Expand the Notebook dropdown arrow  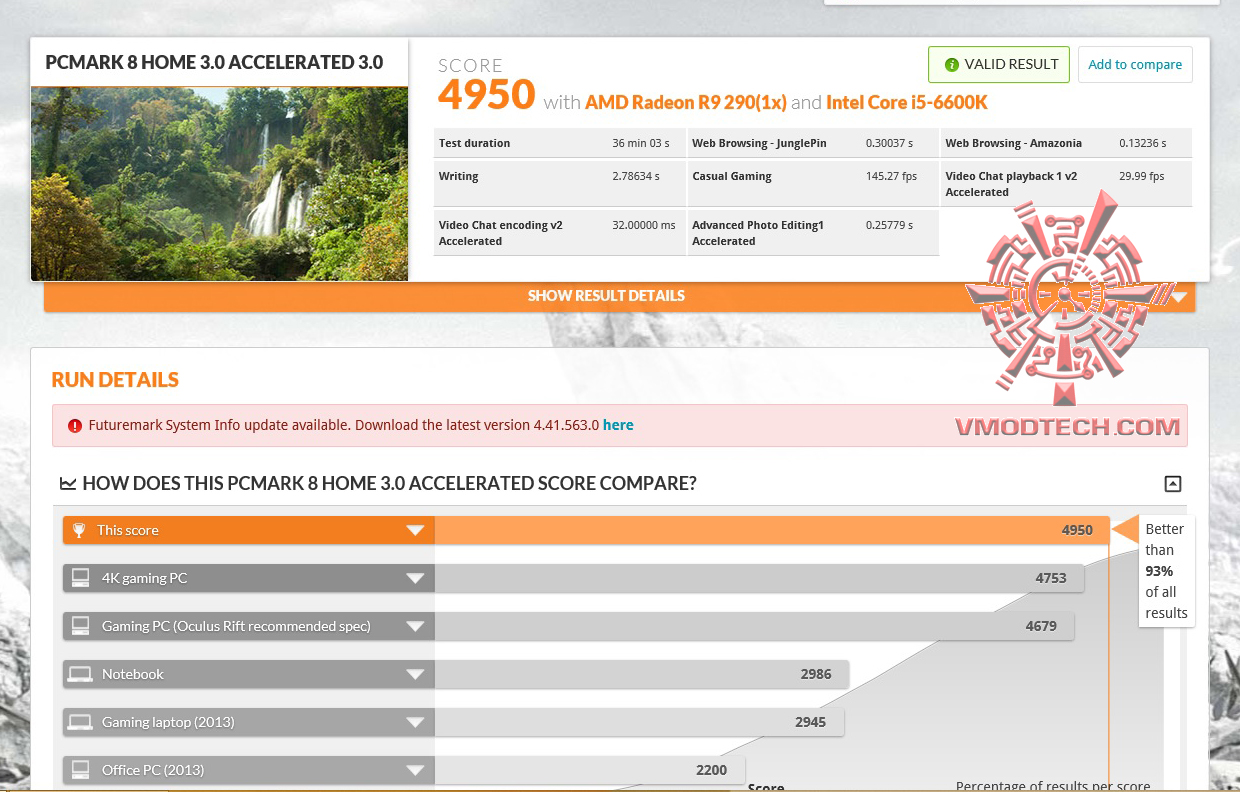pos(415,675)
